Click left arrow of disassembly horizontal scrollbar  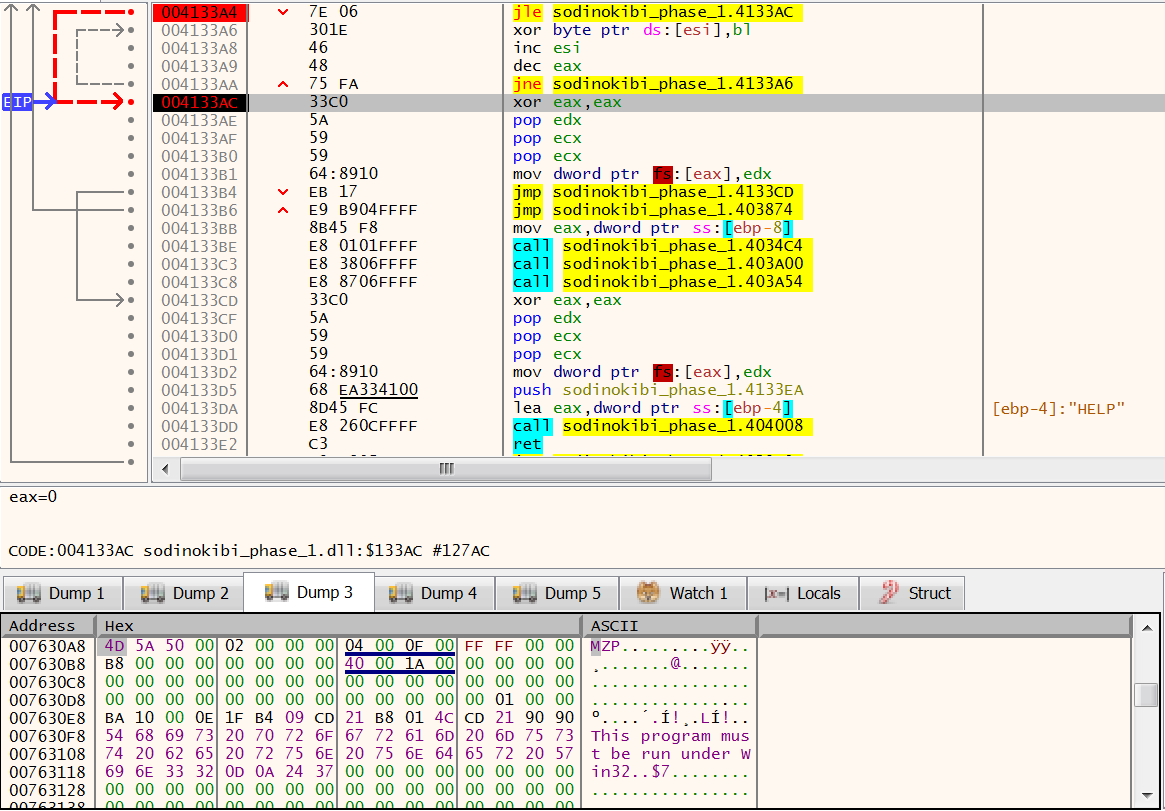pyautogui.click(x=164, y=469)
